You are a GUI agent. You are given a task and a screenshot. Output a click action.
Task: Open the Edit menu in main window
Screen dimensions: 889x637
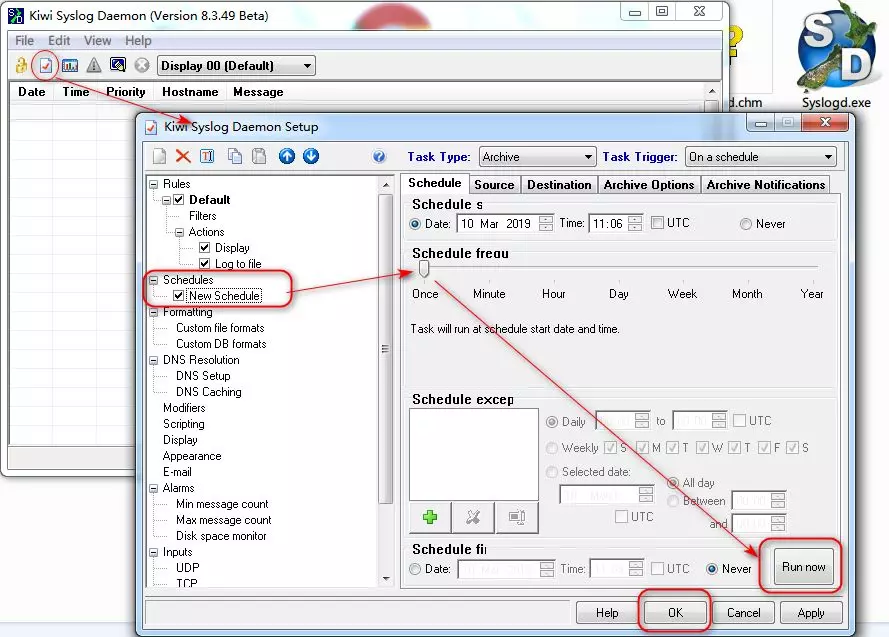coord(59,41)
